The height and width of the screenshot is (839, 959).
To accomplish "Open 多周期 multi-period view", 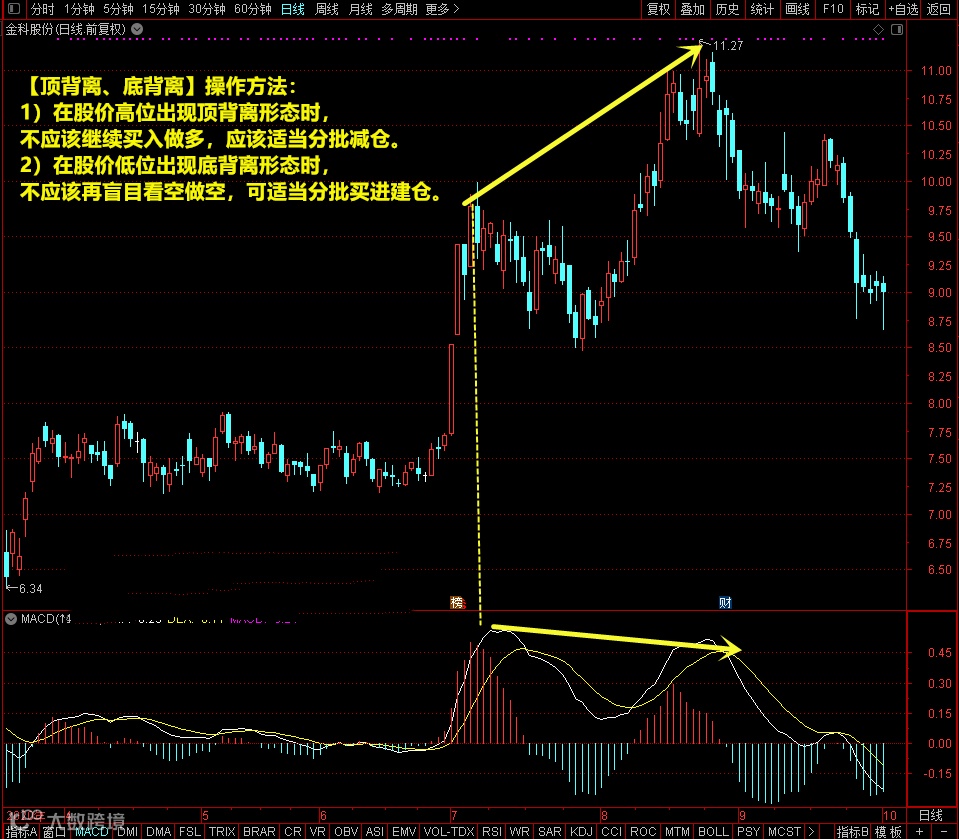I will [399, 9].
